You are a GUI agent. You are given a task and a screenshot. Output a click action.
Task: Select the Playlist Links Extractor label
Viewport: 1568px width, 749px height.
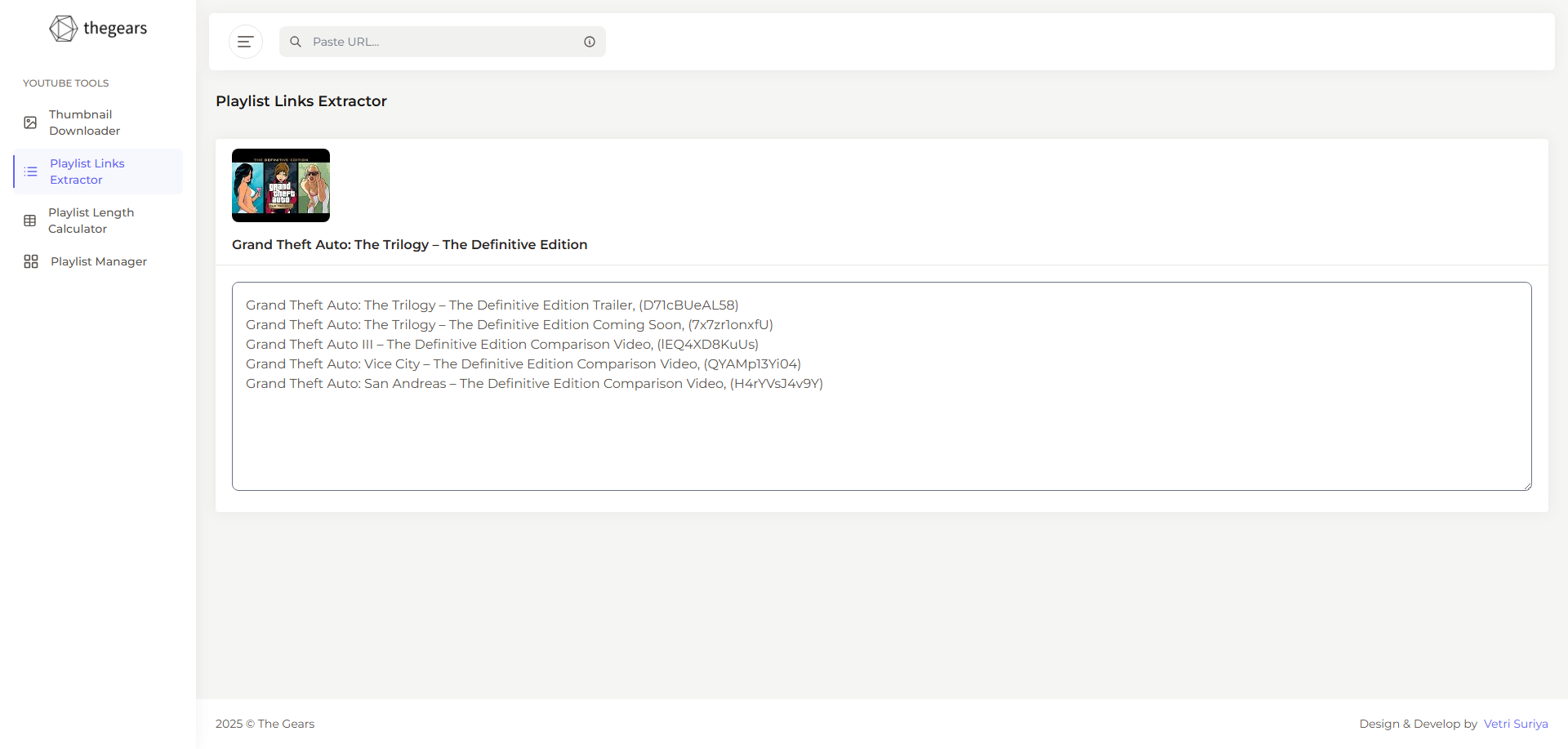(x=87, y=172)
